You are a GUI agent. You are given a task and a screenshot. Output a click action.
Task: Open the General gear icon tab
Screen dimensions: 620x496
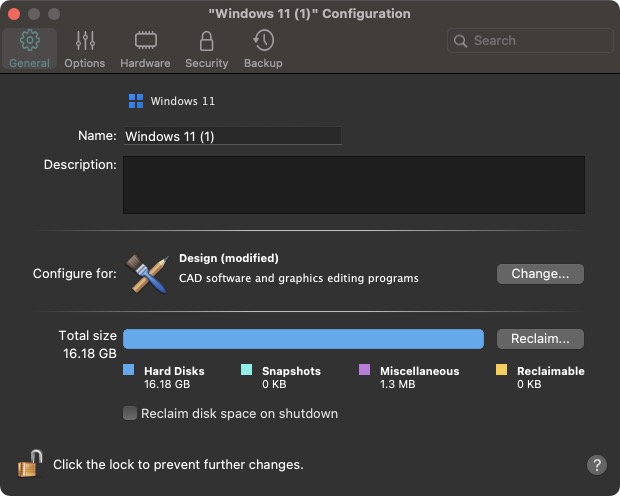pyautogui.click(x=30, y=40)
